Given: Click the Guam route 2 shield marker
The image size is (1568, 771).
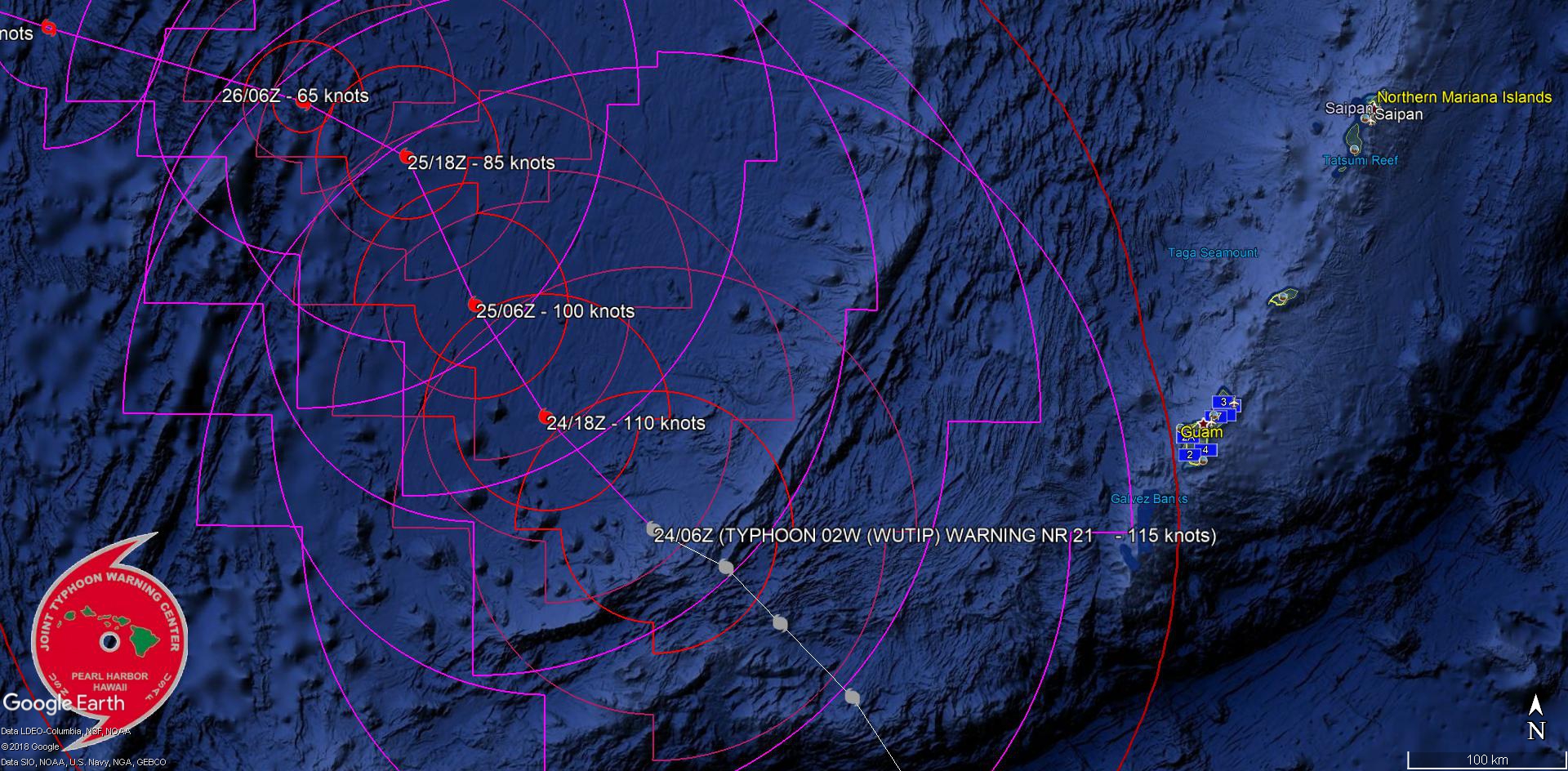Looking at the screenshot, I should (x=1190, y=455).
